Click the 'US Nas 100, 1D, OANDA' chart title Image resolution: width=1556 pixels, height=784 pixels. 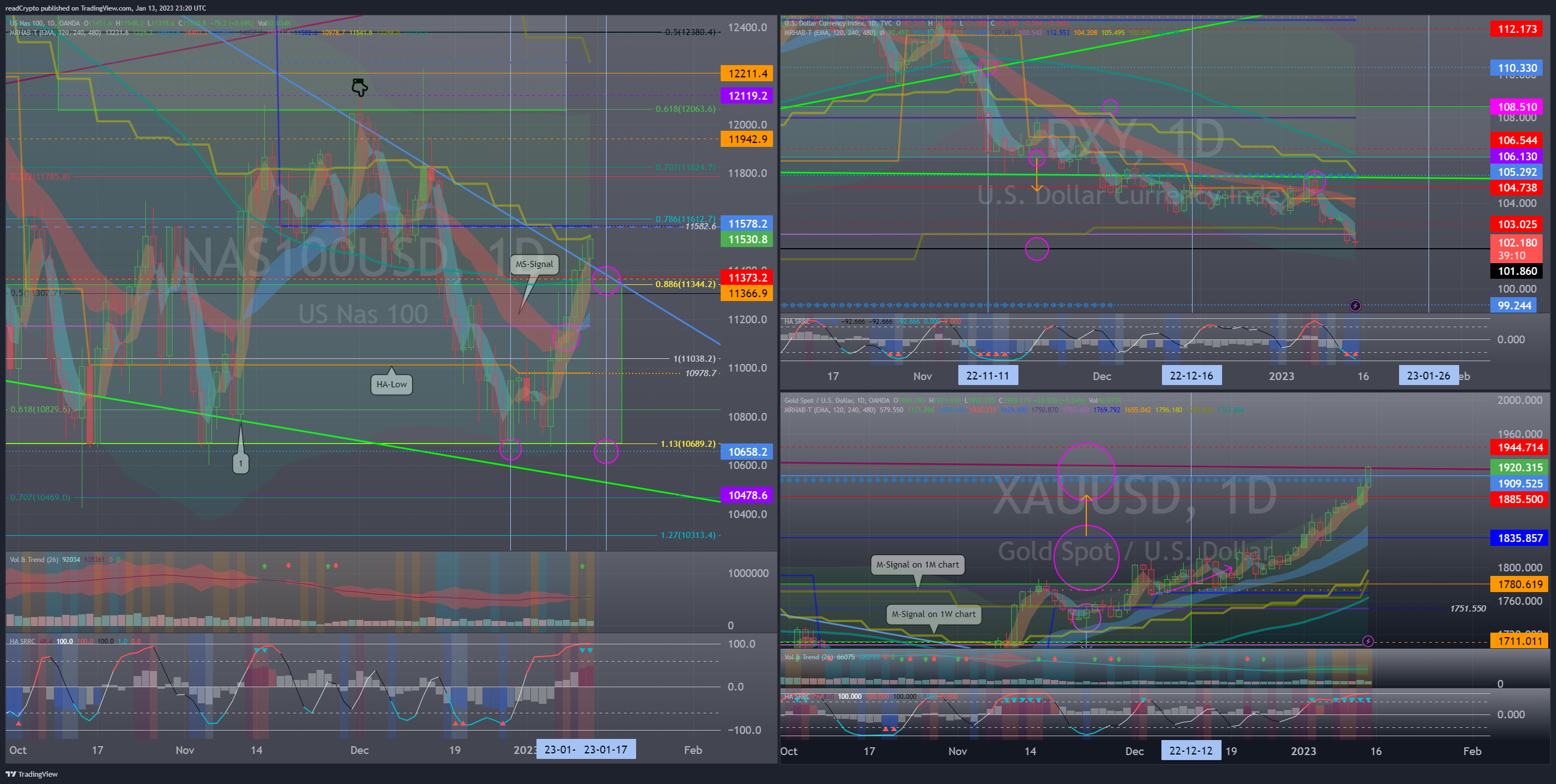[x=45, y=23]
